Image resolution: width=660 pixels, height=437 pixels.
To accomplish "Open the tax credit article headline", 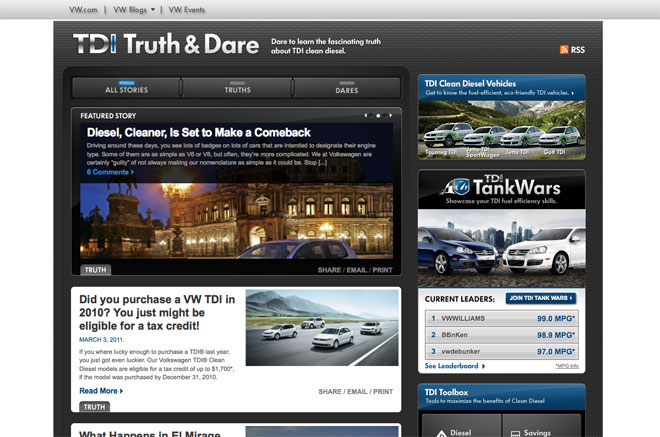I will [x=157, y=312].
